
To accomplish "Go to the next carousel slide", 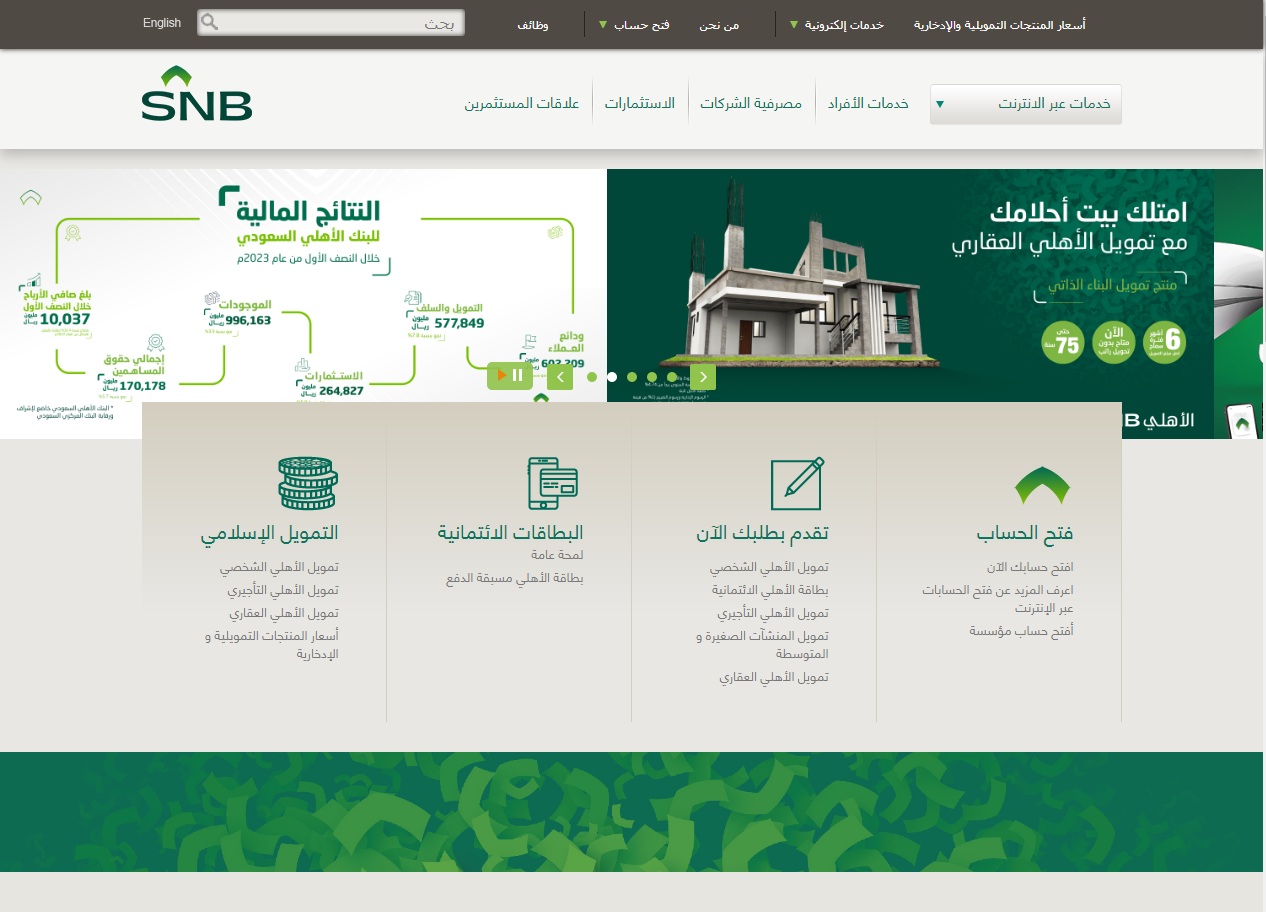I will click(x=703, y=377).
